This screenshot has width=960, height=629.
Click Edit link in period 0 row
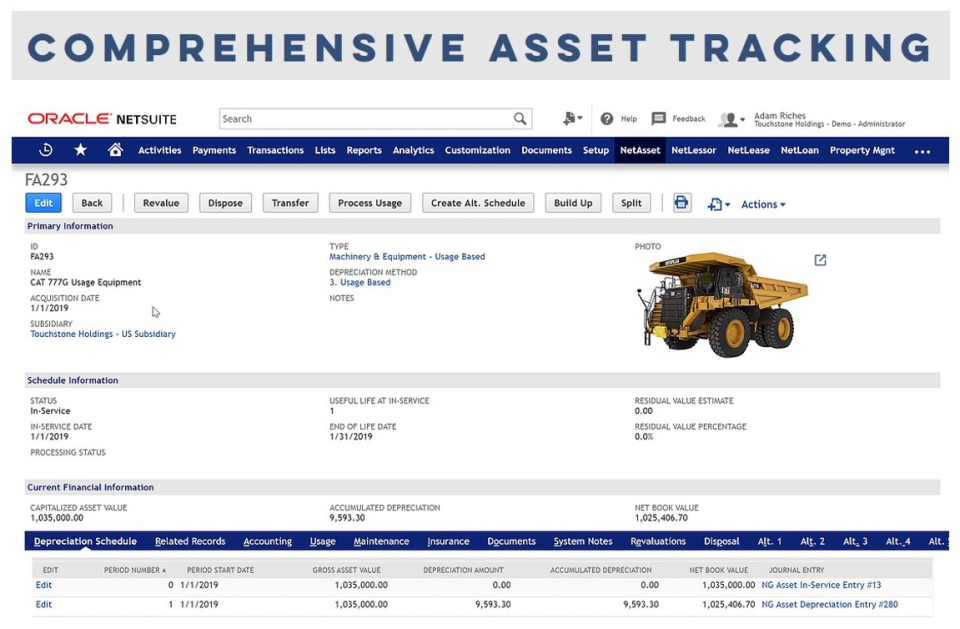(43, 585)
